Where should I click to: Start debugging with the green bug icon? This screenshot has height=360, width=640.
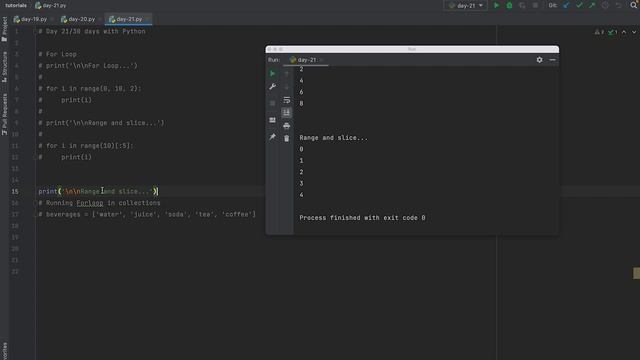pyautogui.click(x=509, y=5)
